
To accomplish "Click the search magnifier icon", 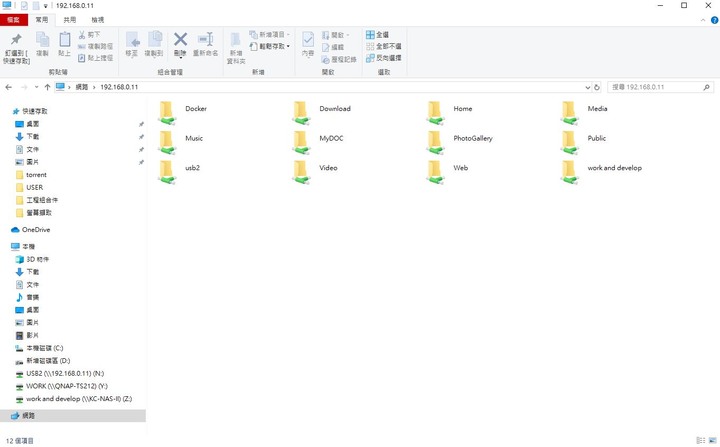I will (706, 87).
